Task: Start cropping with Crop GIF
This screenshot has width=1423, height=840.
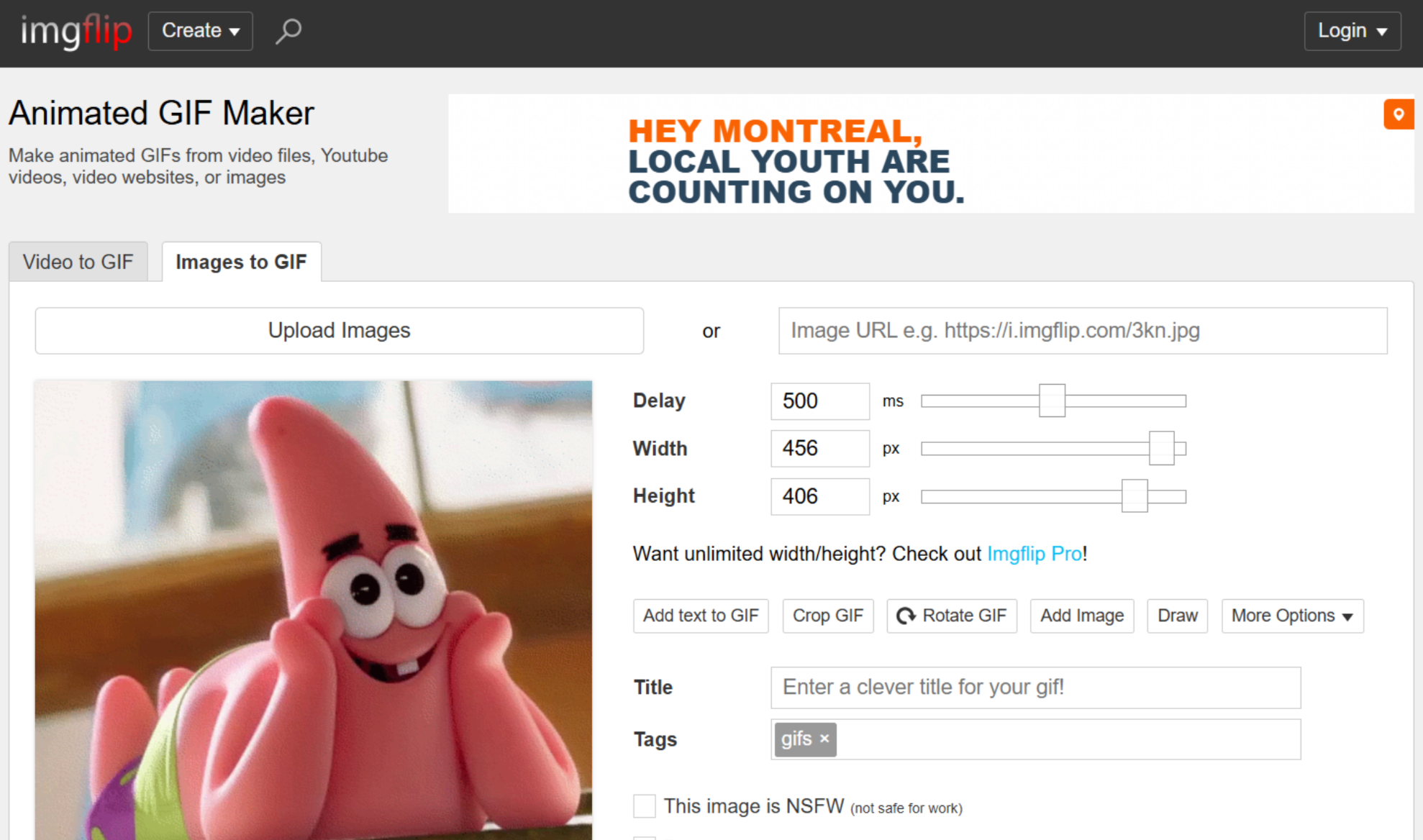Action: pyautogui.click(x=827, y=616)
